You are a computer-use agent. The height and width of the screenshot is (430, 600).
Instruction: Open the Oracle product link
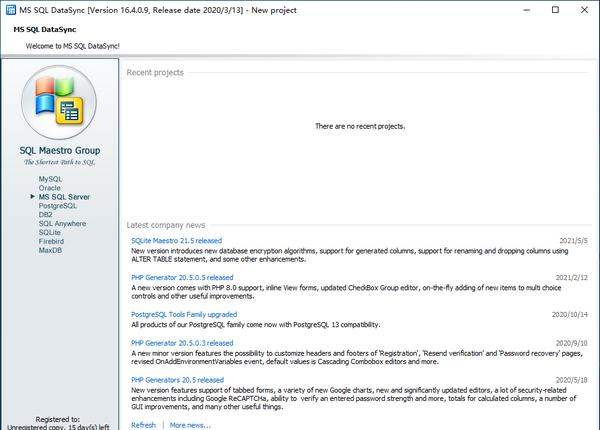pos(49,188)
